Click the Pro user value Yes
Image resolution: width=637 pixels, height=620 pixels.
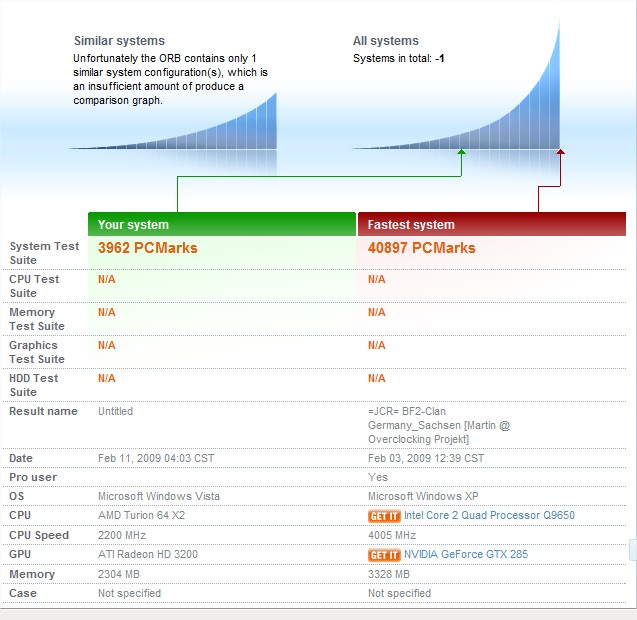(x=378, y=477)
